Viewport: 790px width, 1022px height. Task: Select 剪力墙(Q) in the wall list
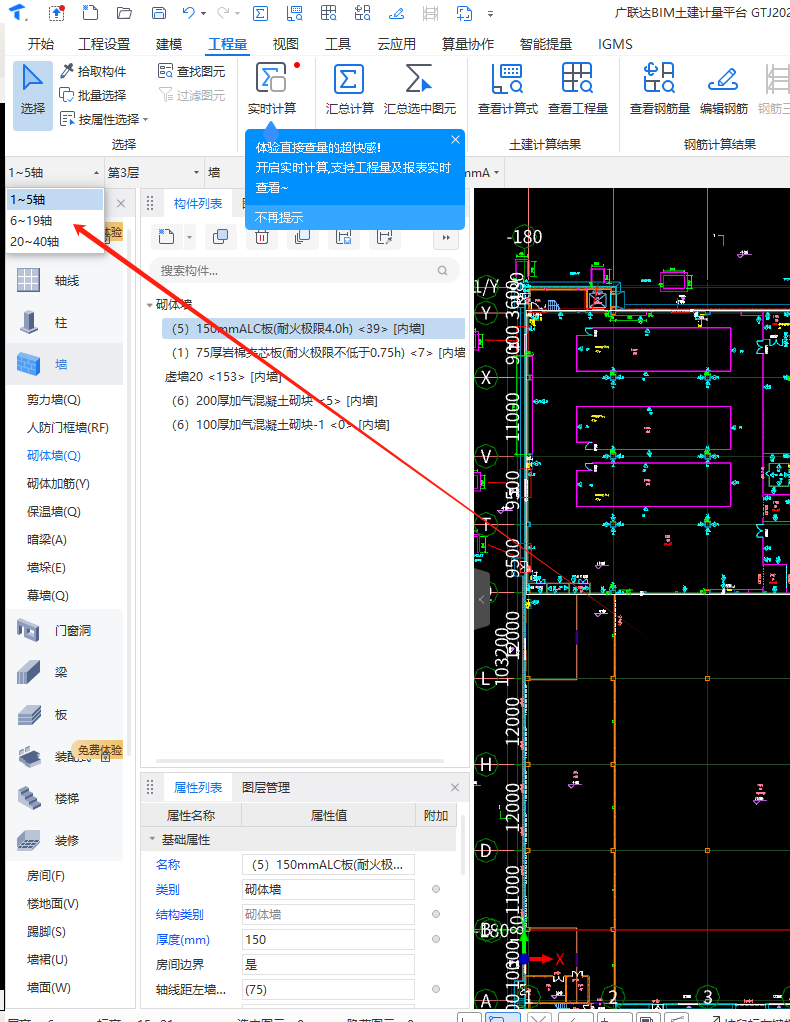click(53, 400)
